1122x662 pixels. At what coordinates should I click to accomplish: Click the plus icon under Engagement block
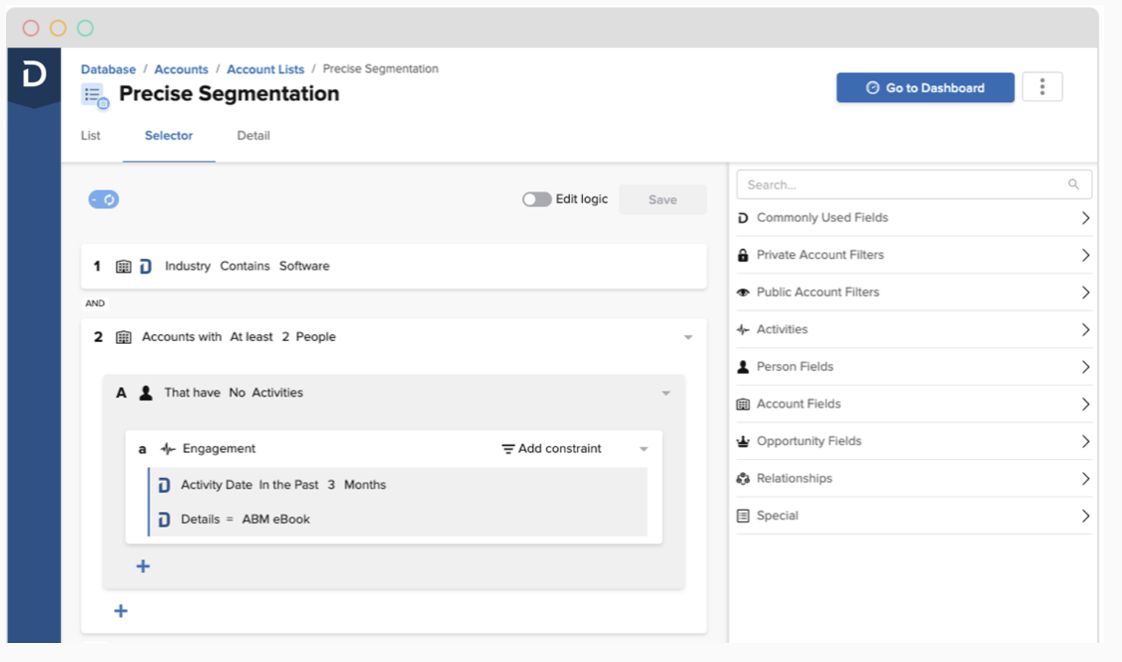click(x=143, y=567)
